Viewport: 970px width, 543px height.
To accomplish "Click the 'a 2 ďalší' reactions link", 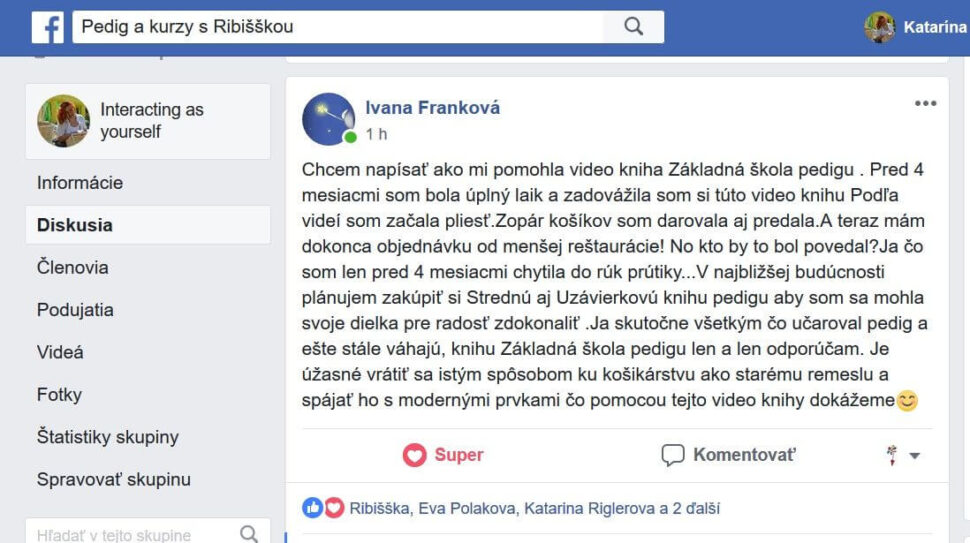I will [x=689, y=508].
